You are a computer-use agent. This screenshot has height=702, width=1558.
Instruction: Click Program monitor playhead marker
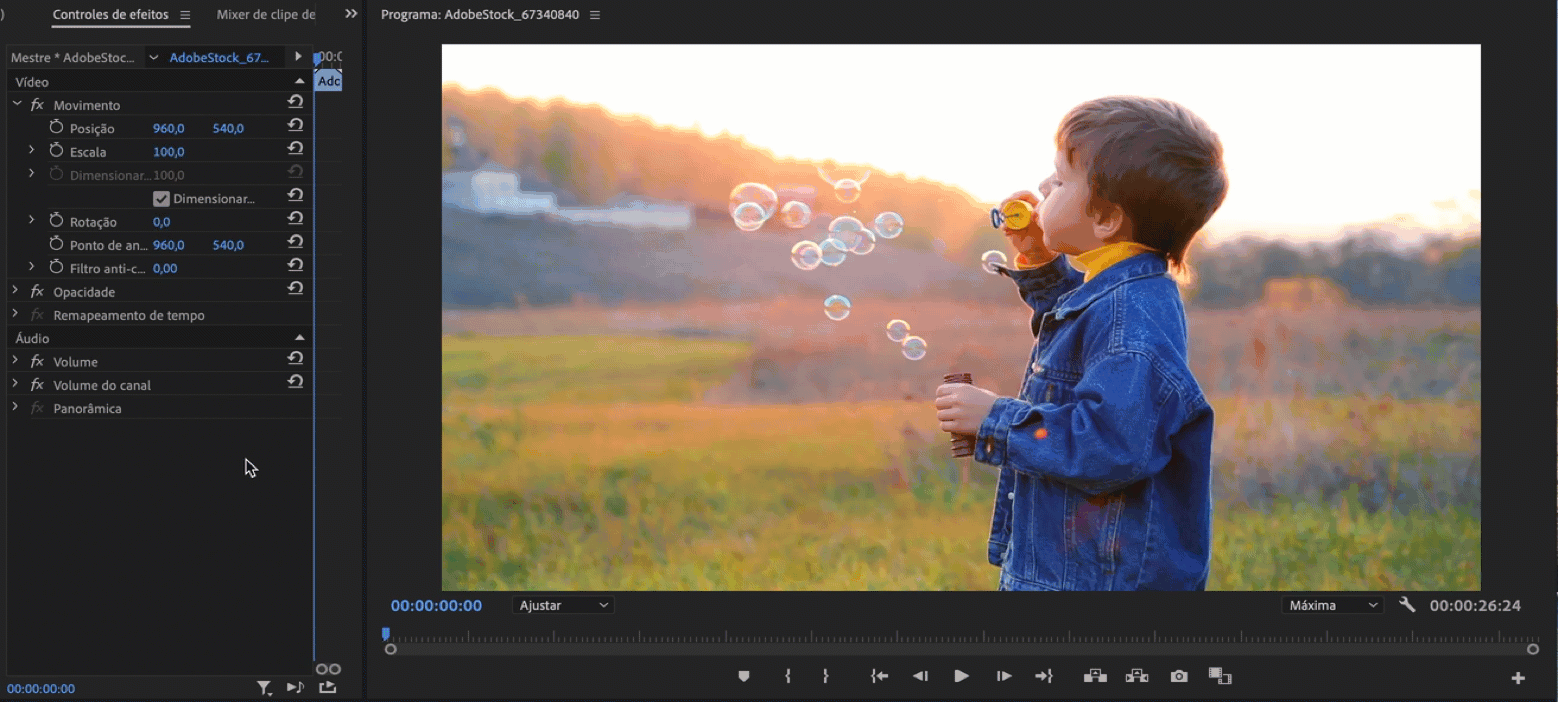tap(386, 634)
